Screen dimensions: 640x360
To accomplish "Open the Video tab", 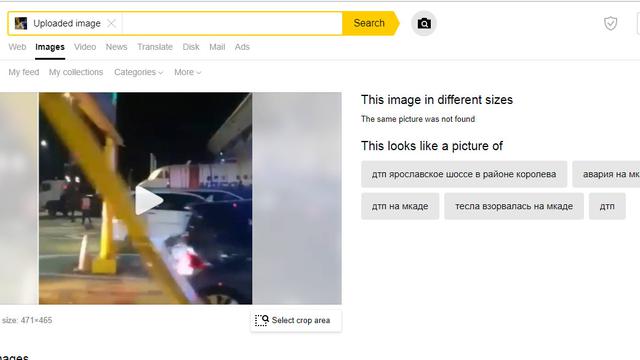I will pos(85,47).
